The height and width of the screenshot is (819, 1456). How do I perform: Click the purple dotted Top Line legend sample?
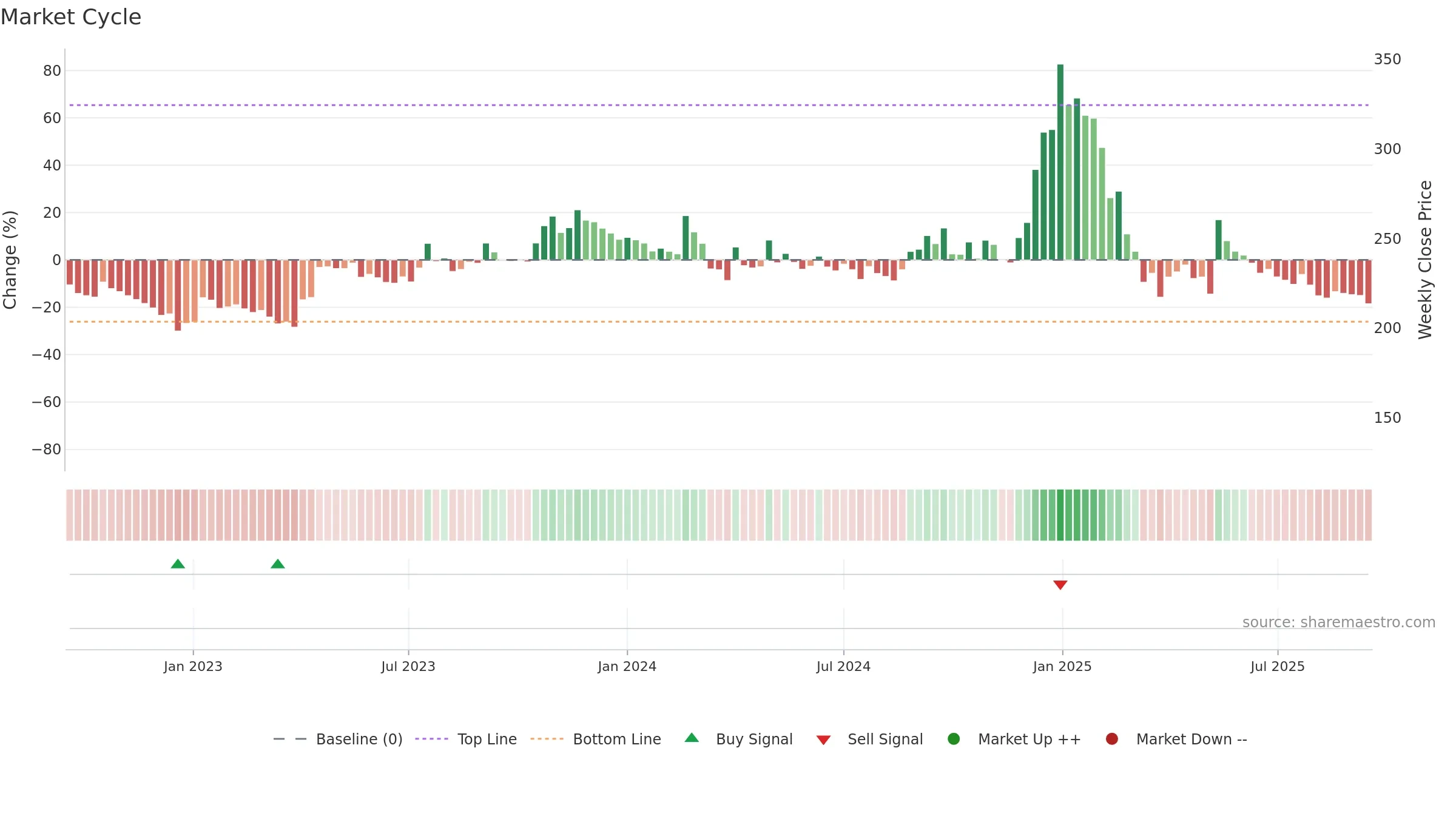431,739
